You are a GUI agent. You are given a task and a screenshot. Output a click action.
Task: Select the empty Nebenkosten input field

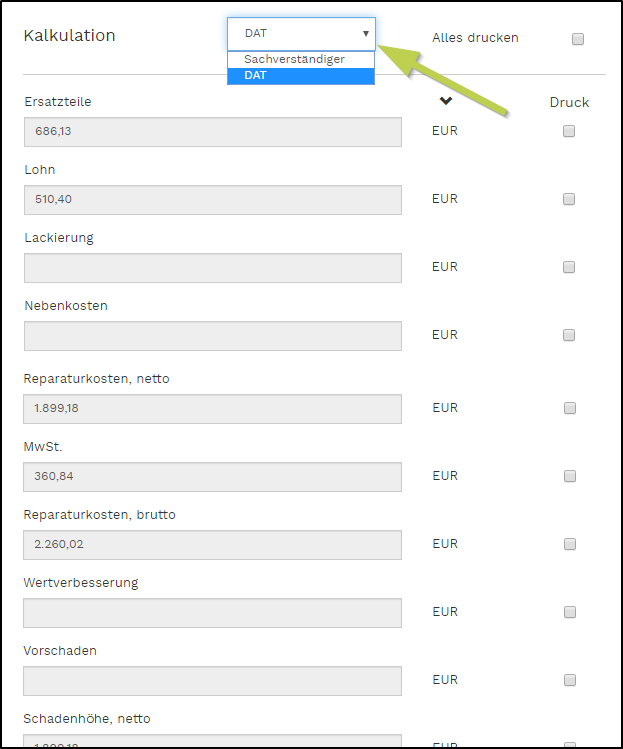[212, 336]
